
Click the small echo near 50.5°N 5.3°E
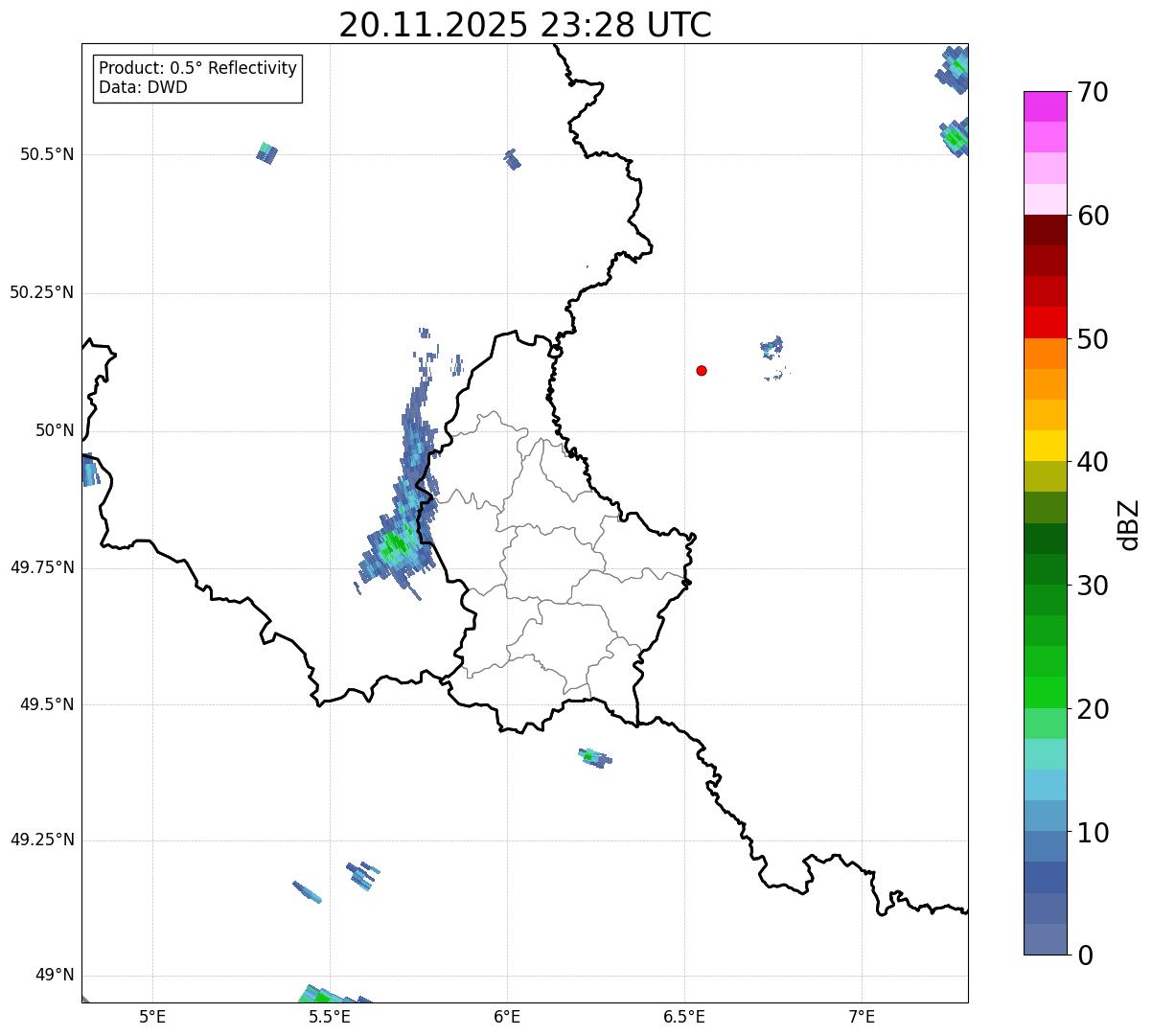pos(266,151)
